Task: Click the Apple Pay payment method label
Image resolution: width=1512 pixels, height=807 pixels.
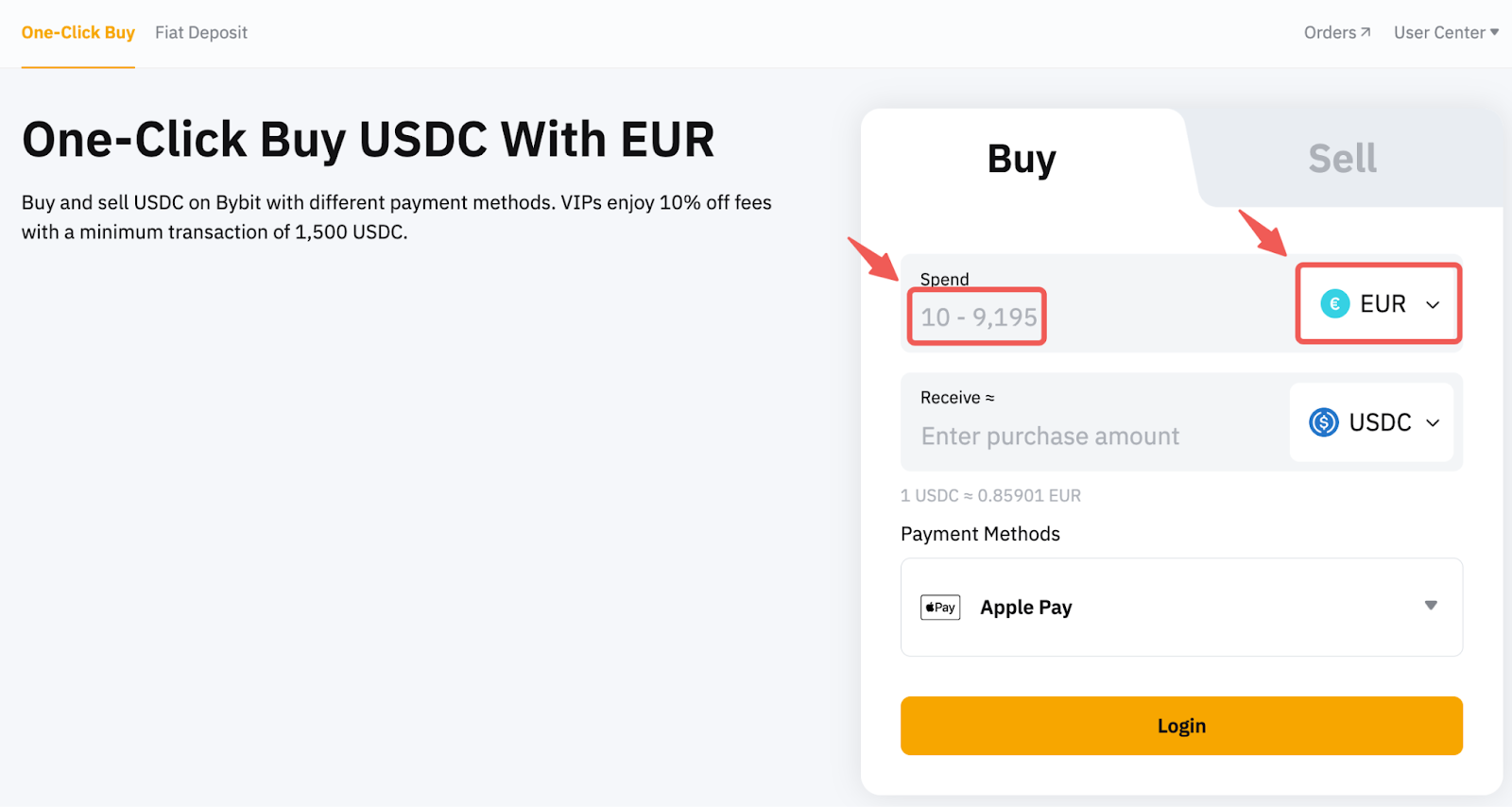Action: [x=1025, y=608]
